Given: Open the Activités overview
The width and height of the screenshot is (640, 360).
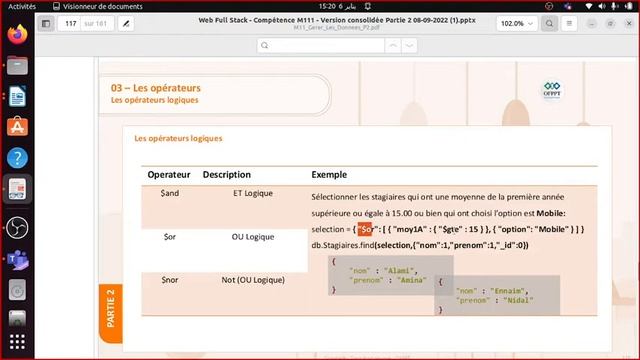Looking at the screenshot, I should (22, 6).
